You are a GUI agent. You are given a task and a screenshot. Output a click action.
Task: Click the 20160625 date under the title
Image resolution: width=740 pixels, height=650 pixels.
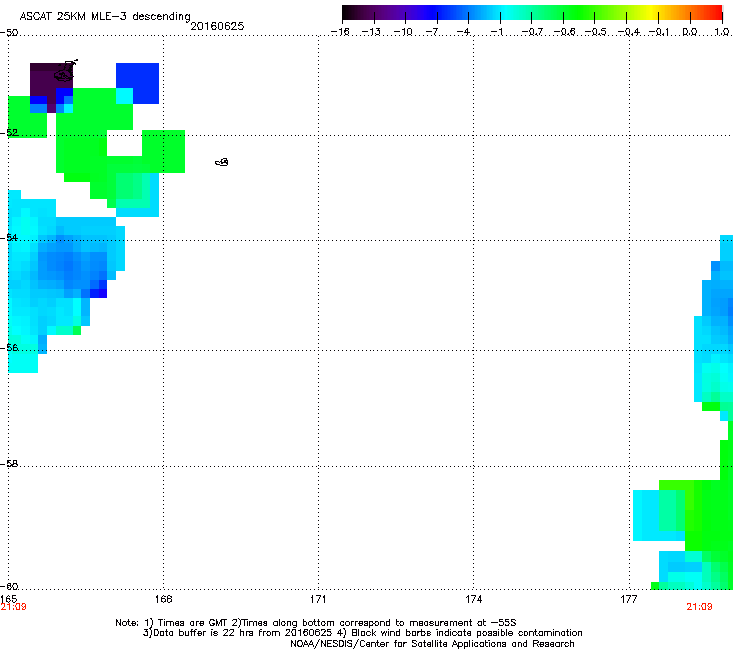click(x=217, y=26)
